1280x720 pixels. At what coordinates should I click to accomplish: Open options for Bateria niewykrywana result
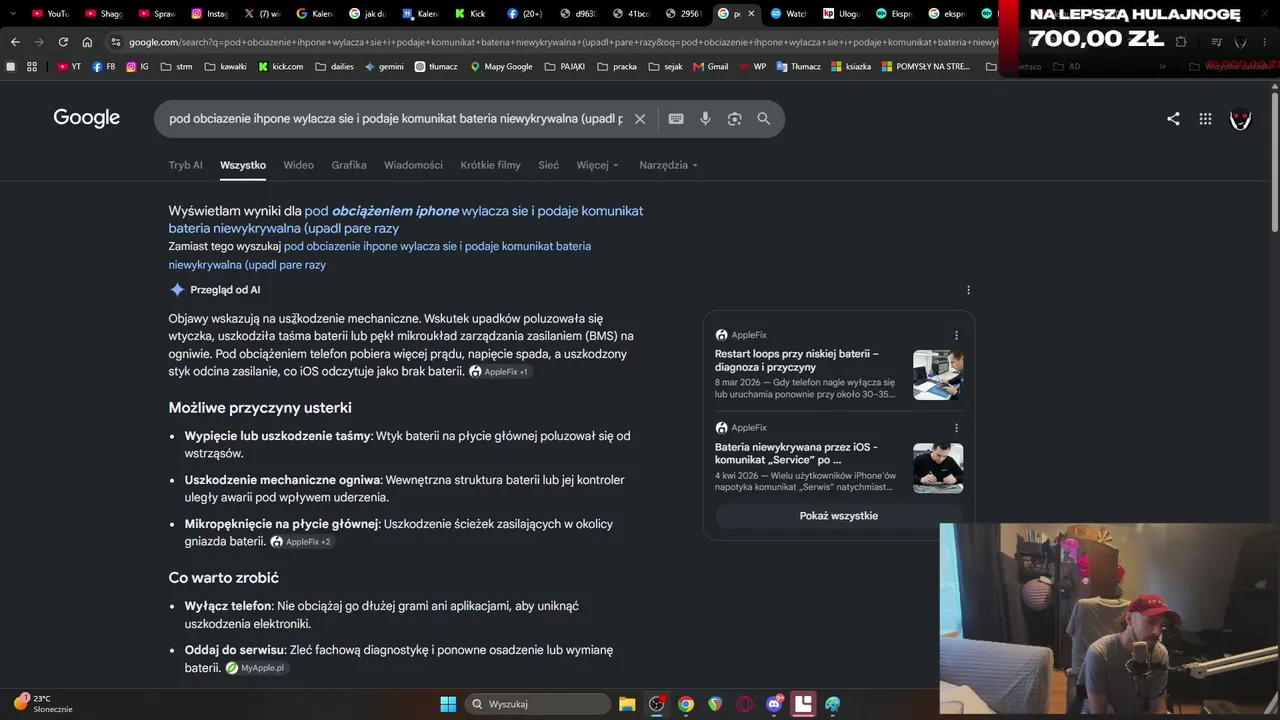(x=956, y=428)
